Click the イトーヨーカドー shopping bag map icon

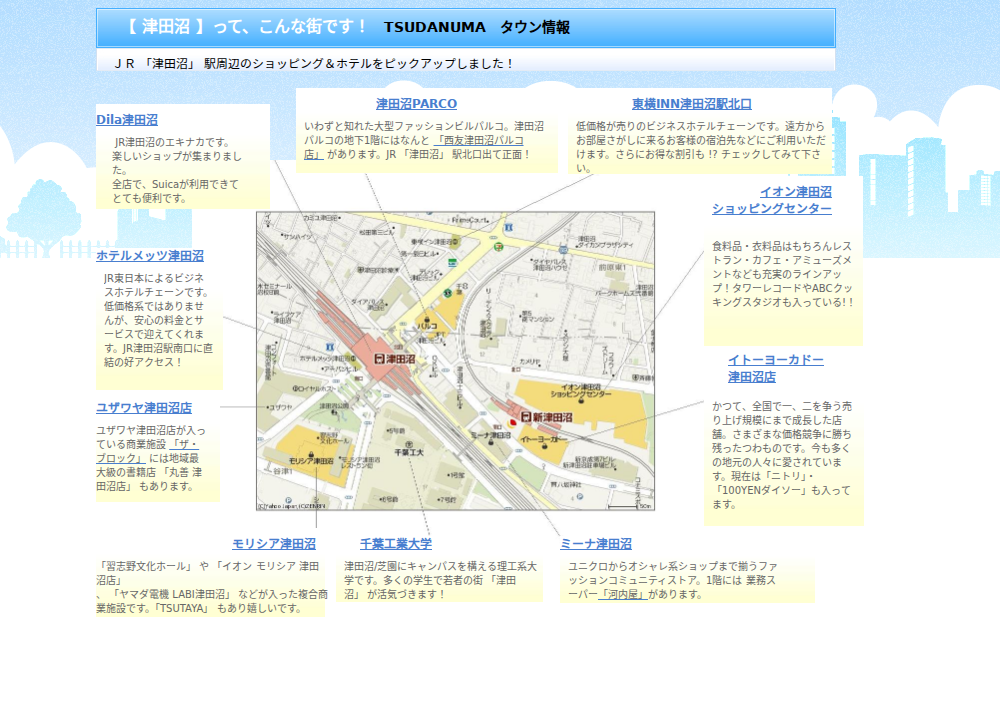[545, 446]
